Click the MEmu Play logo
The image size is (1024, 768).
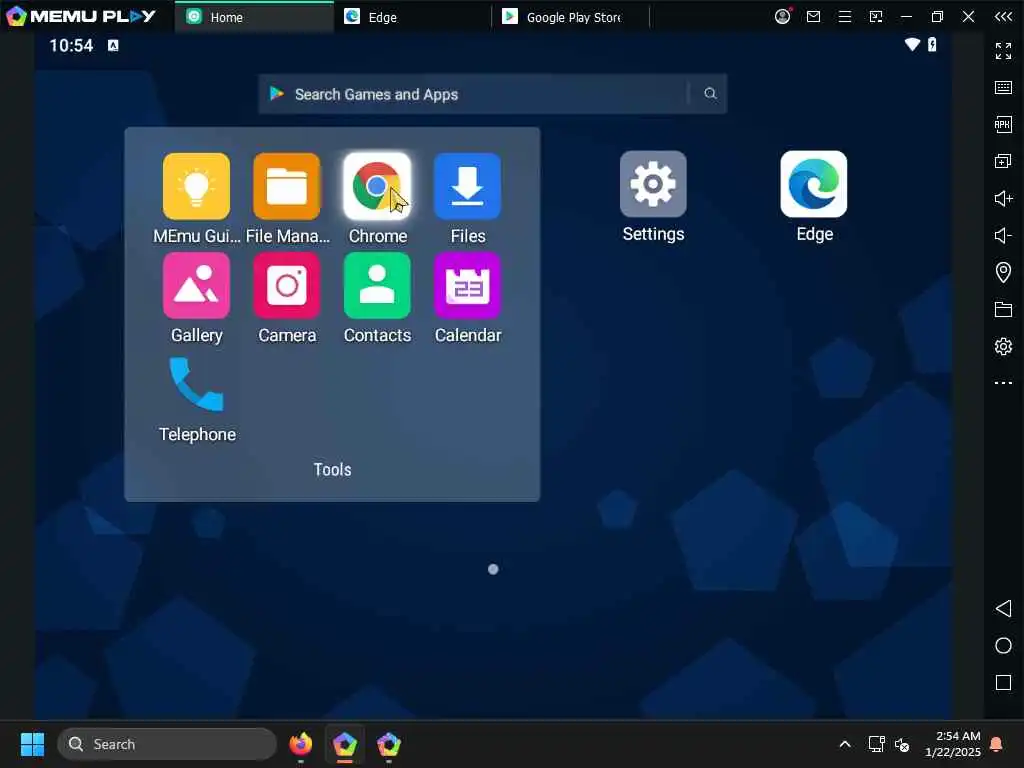click(81, 16)
